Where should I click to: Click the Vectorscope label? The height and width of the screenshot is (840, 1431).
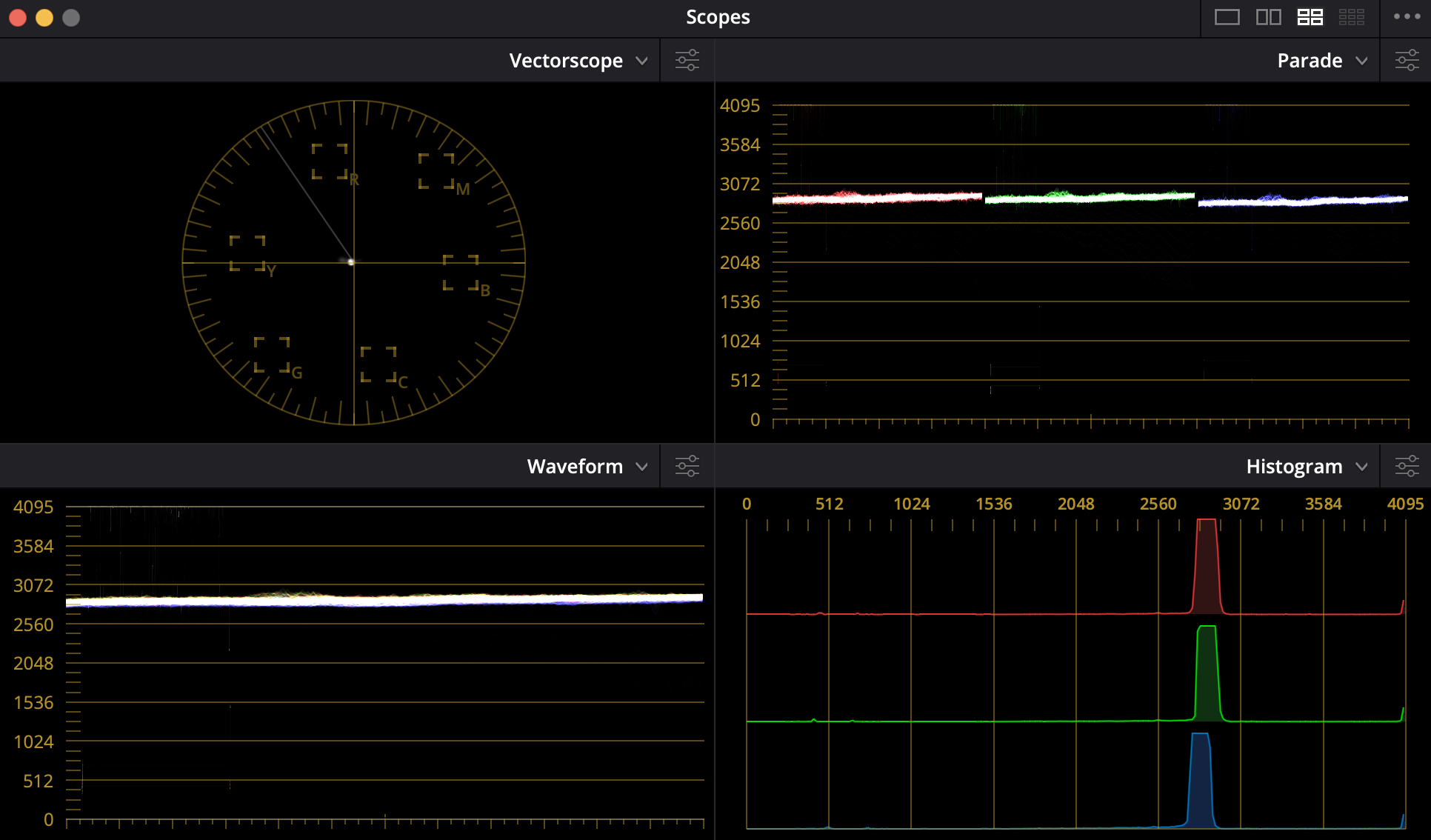pos(566,61)
